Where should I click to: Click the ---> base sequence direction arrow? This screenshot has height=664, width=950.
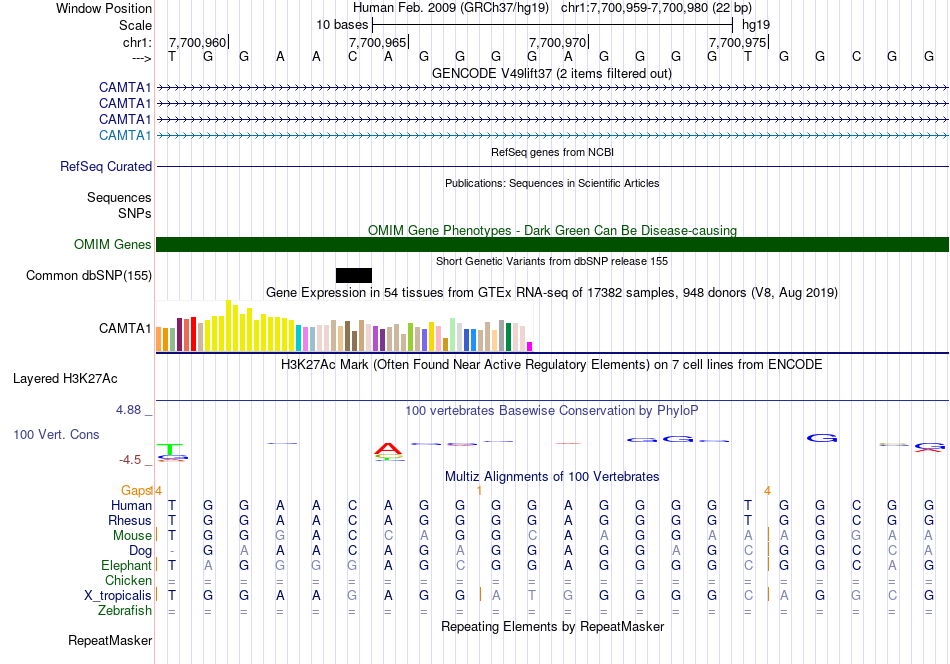(141, 58)
